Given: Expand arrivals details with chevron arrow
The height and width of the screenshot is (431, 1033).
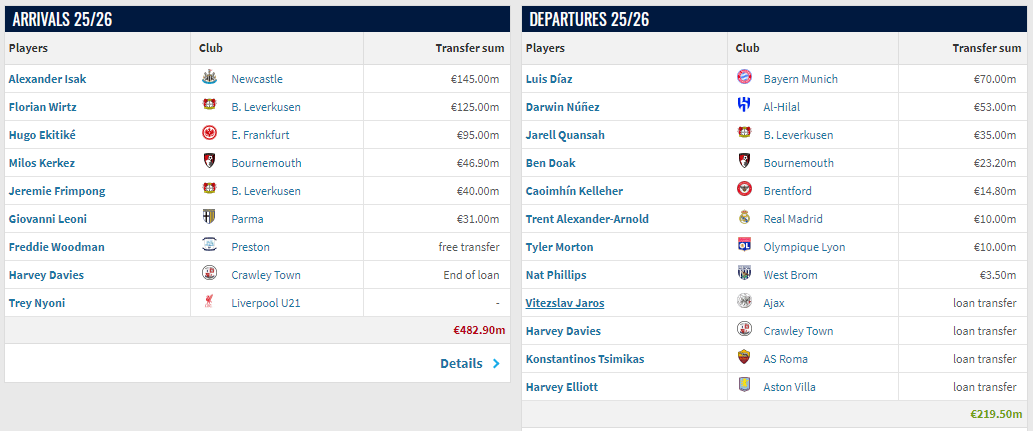Looking at the screenshot, I should [x=496, y=363].
